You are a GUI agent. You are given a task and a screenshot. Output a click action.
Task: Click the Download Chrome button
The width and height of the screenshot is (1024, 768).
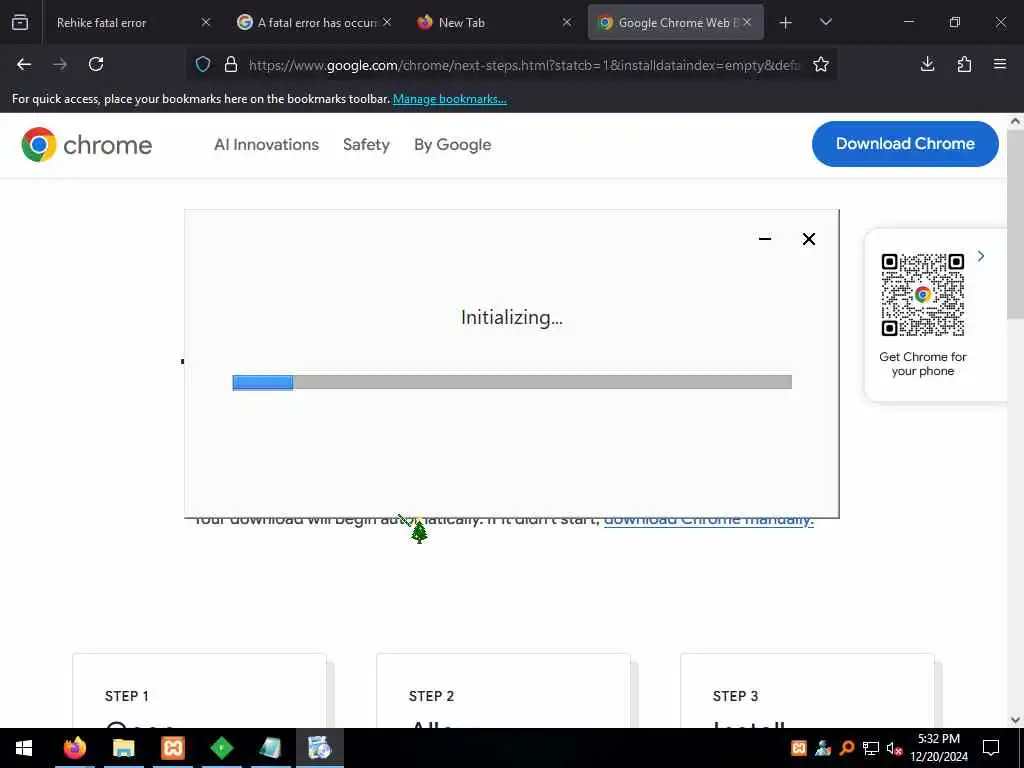pos(905,144)
